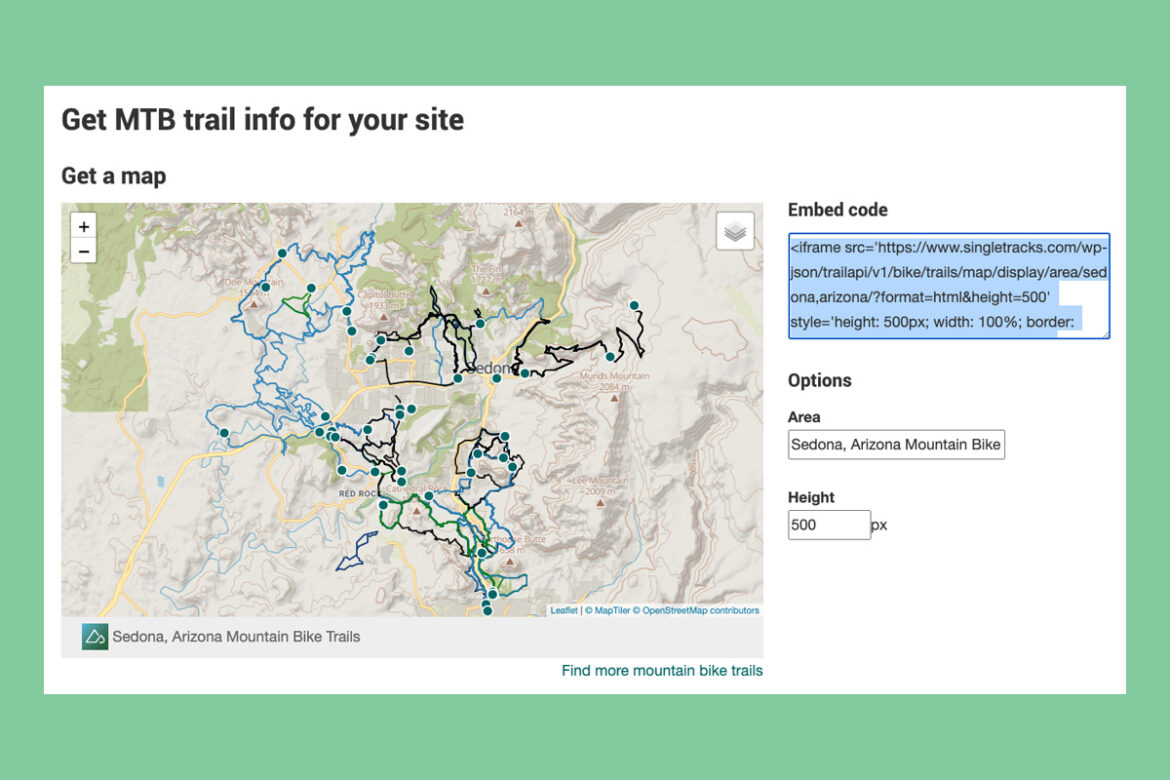The image size is (1170, 780).
Task: Open Find more mountain bike trails link
Action: [x=662, y=670]
